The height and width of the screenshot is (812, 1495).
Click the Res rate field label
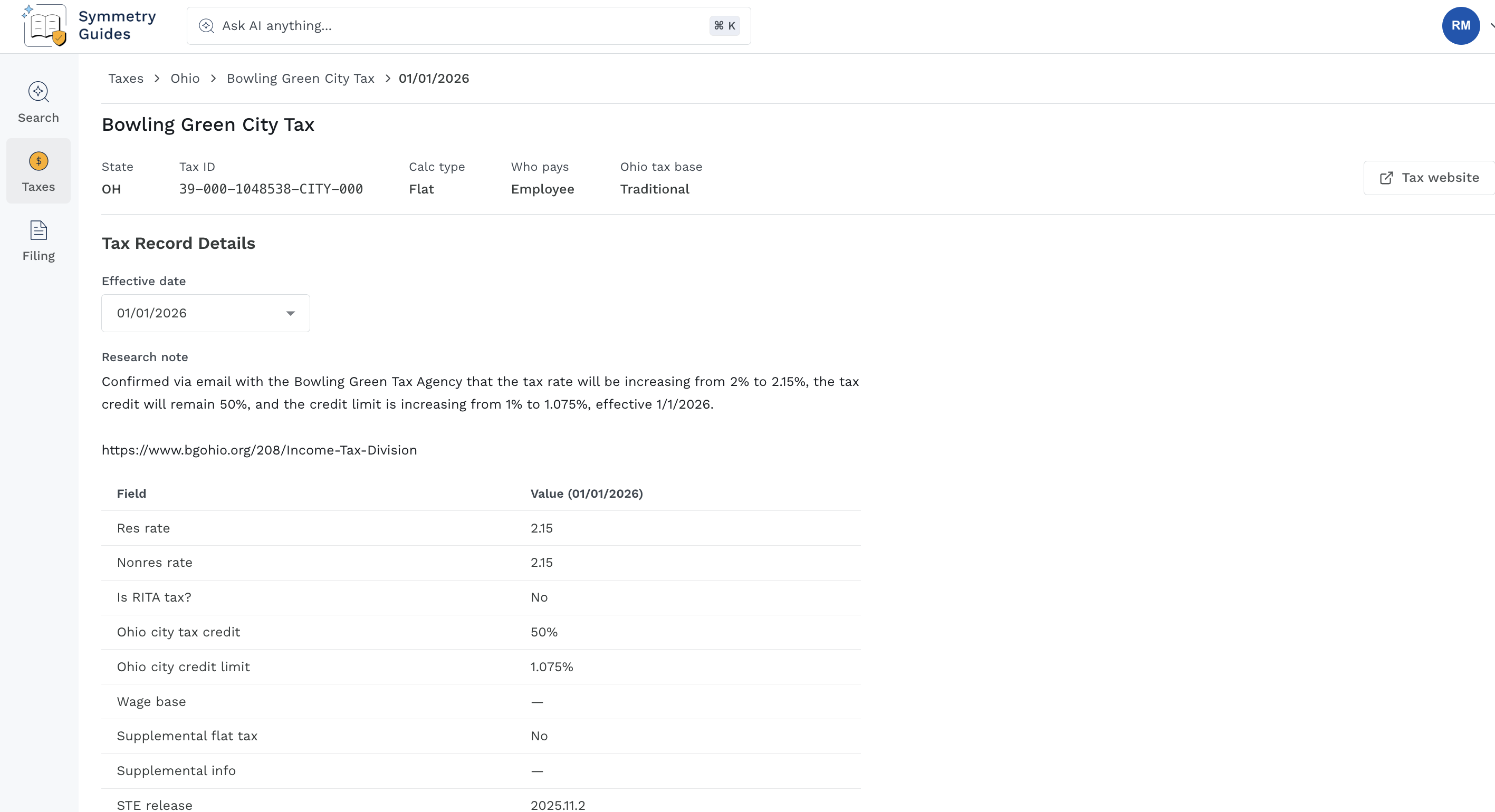(x=143, y=528)
